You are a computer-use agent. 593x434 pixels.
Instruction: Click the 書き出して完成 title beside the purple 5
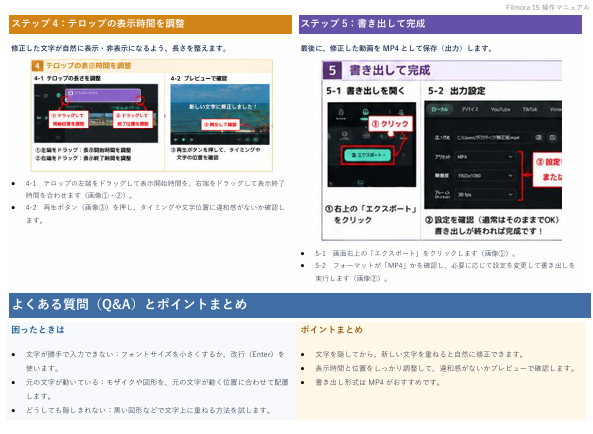[x=390, y=70]
